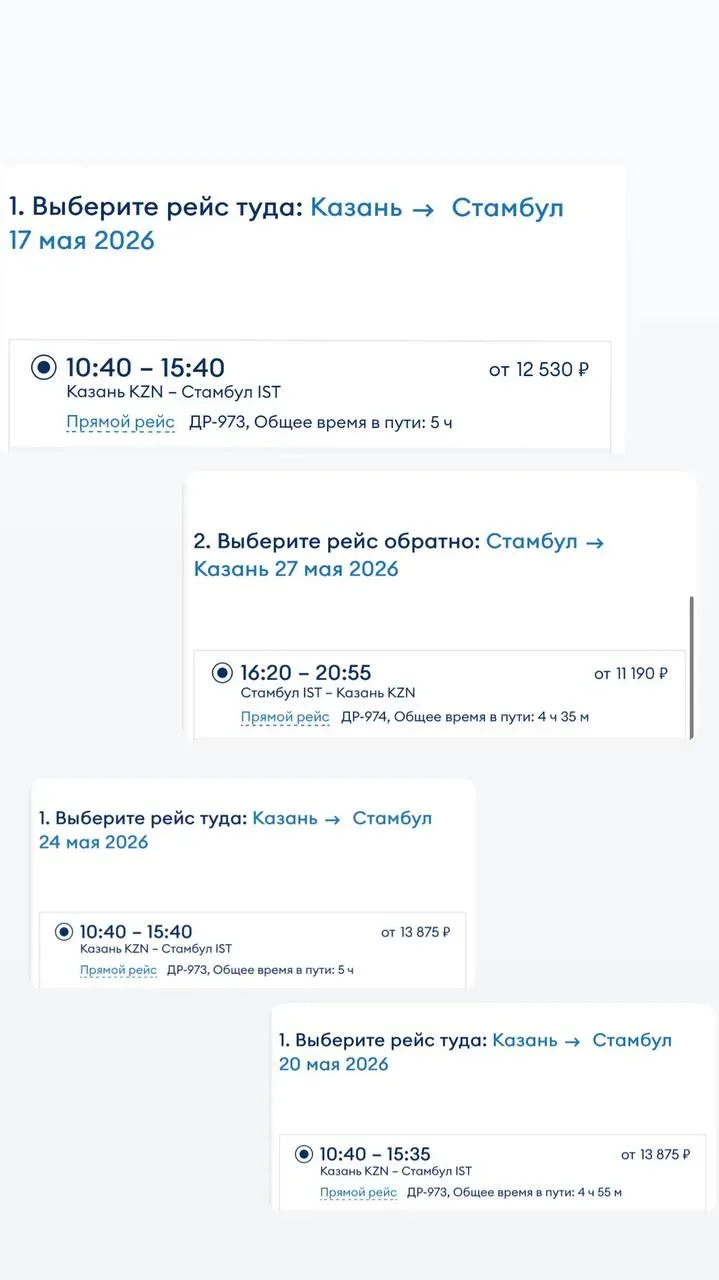Screen dimensions: 719x1280
Task: Click the arrow after Стамбул in the return header
Action: click(x=594, y=542)
